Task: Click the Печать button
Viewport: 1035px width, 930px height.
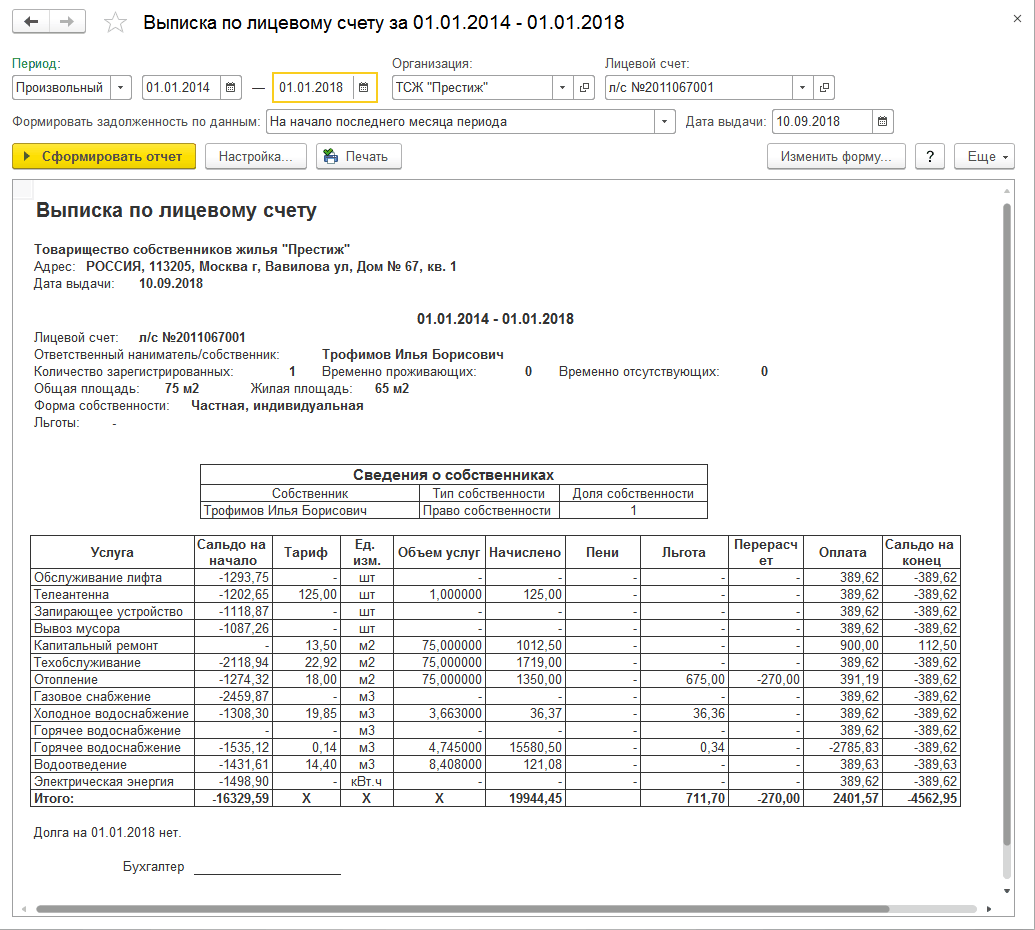Action: (x=359, y=157)
